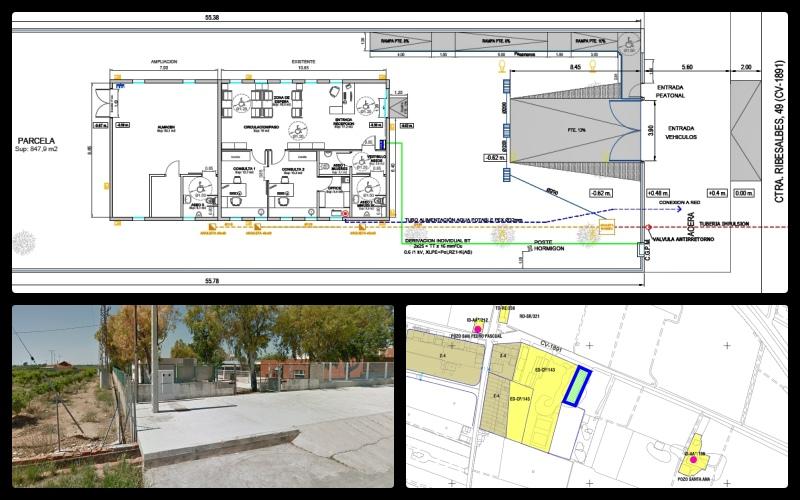800x500 pixels.
Task: Select the yellow box on the red dashed pipe line
Action: point(606,228)
